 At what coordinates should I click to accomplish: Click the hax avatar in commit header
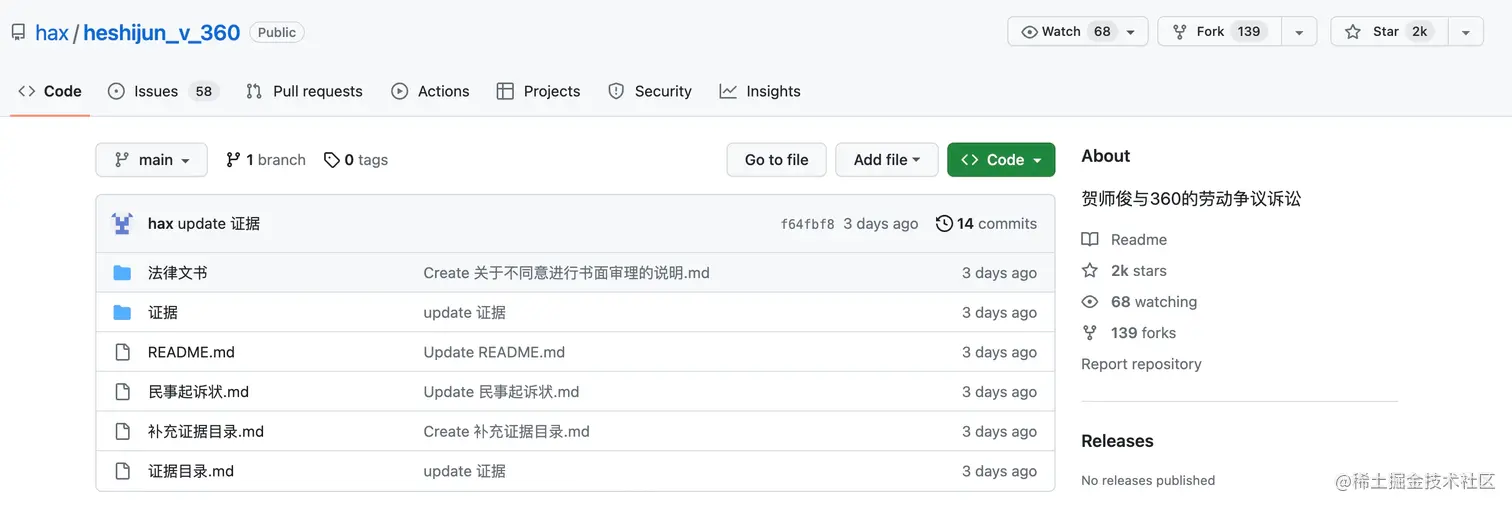[122, 224]
